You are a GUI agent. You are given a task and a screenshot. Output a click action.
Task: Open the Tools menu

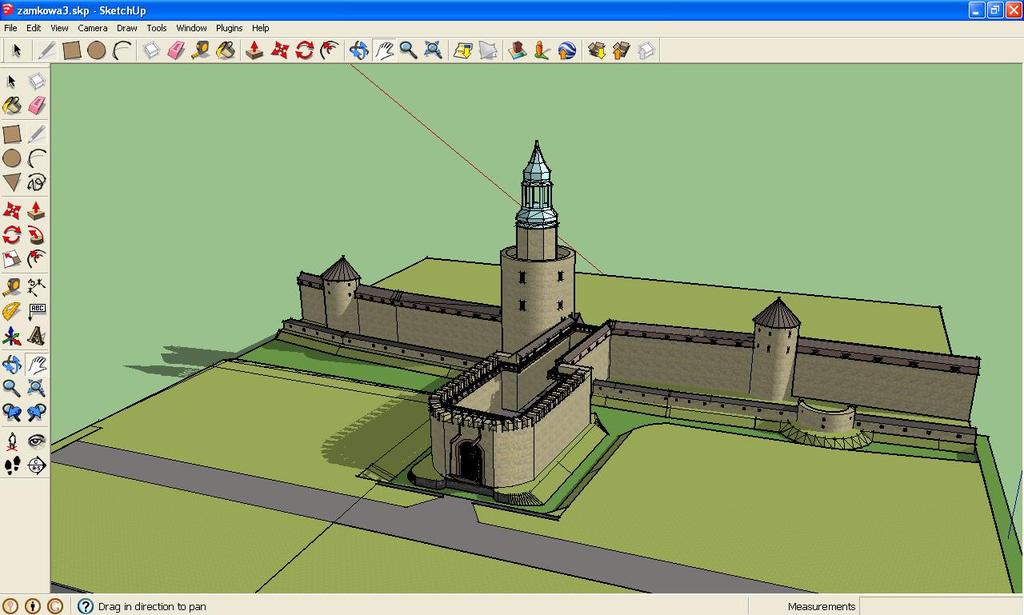click(x=156, y=28)
